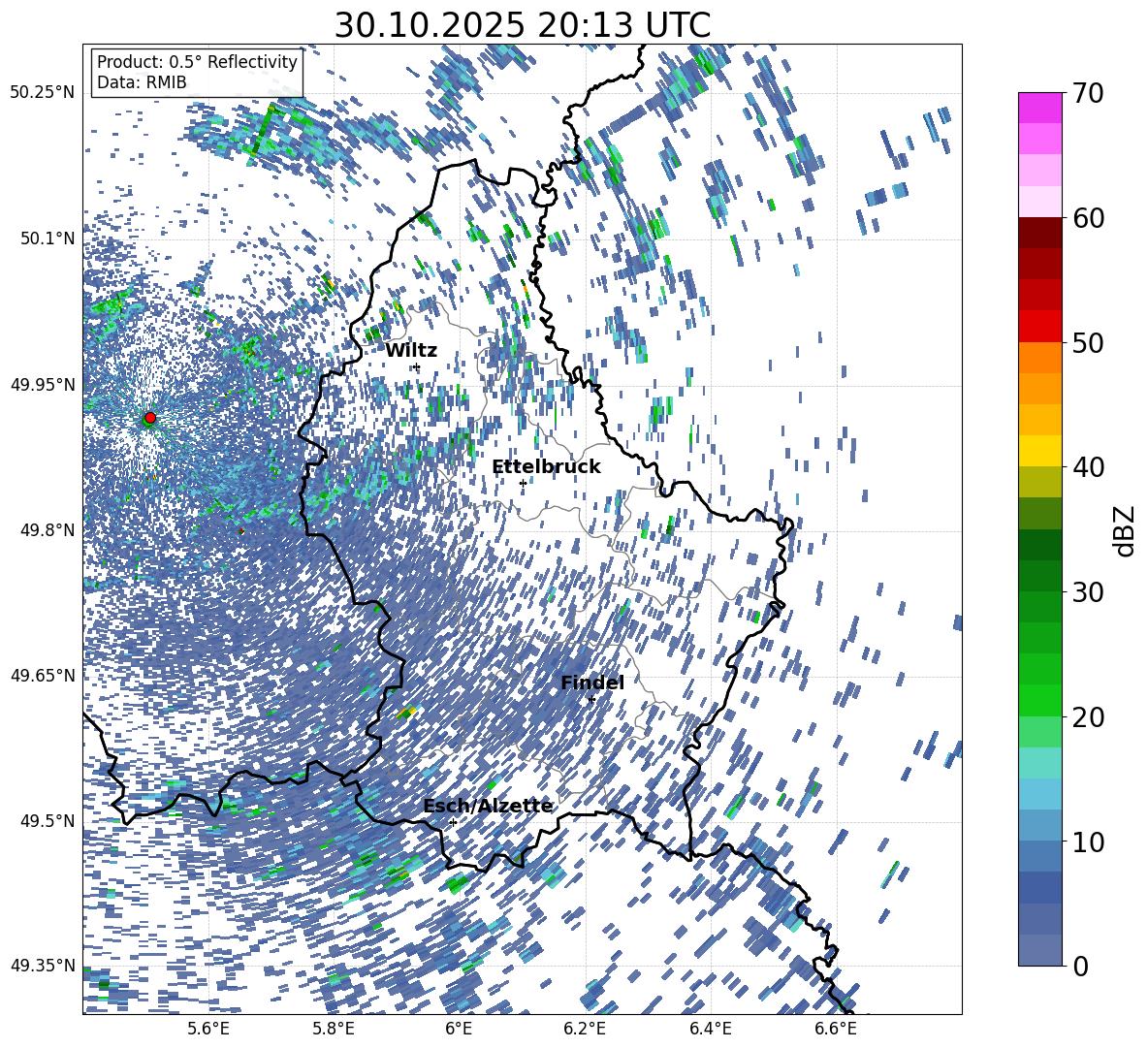Click the colorbar tick value 0
Viewport: 1148px width, 1048px height.
[x=1080, y=966]
